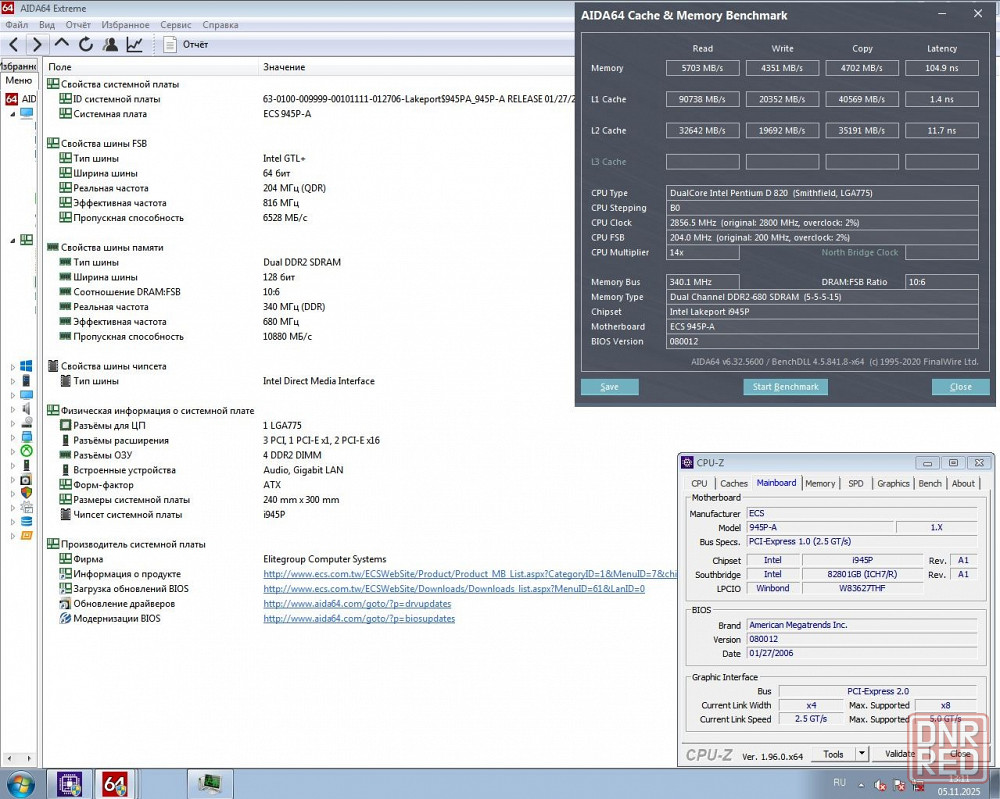1000x799 pixels.
Task: Switch to the SPD tab in CPU-Z
Action: [x=856, y=483]
